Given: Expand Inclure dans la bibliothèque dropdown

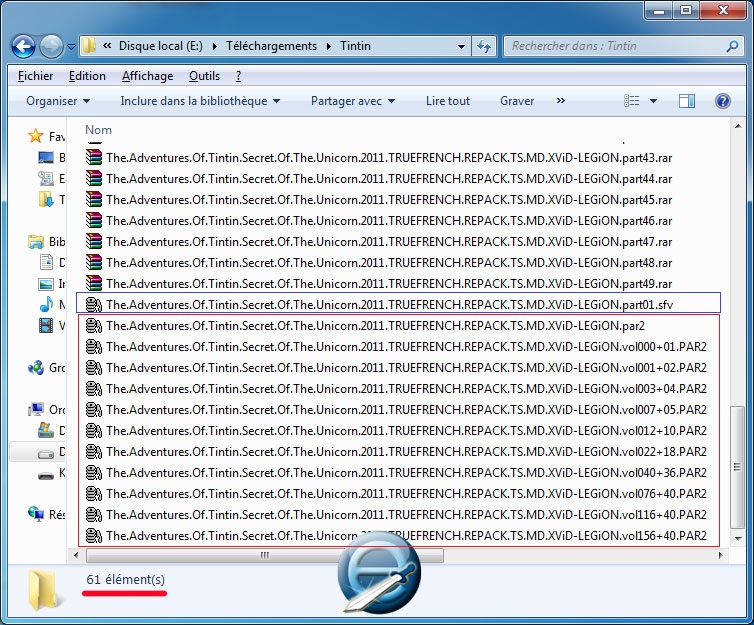Looking at the screenshot, I should click(200, 101).
